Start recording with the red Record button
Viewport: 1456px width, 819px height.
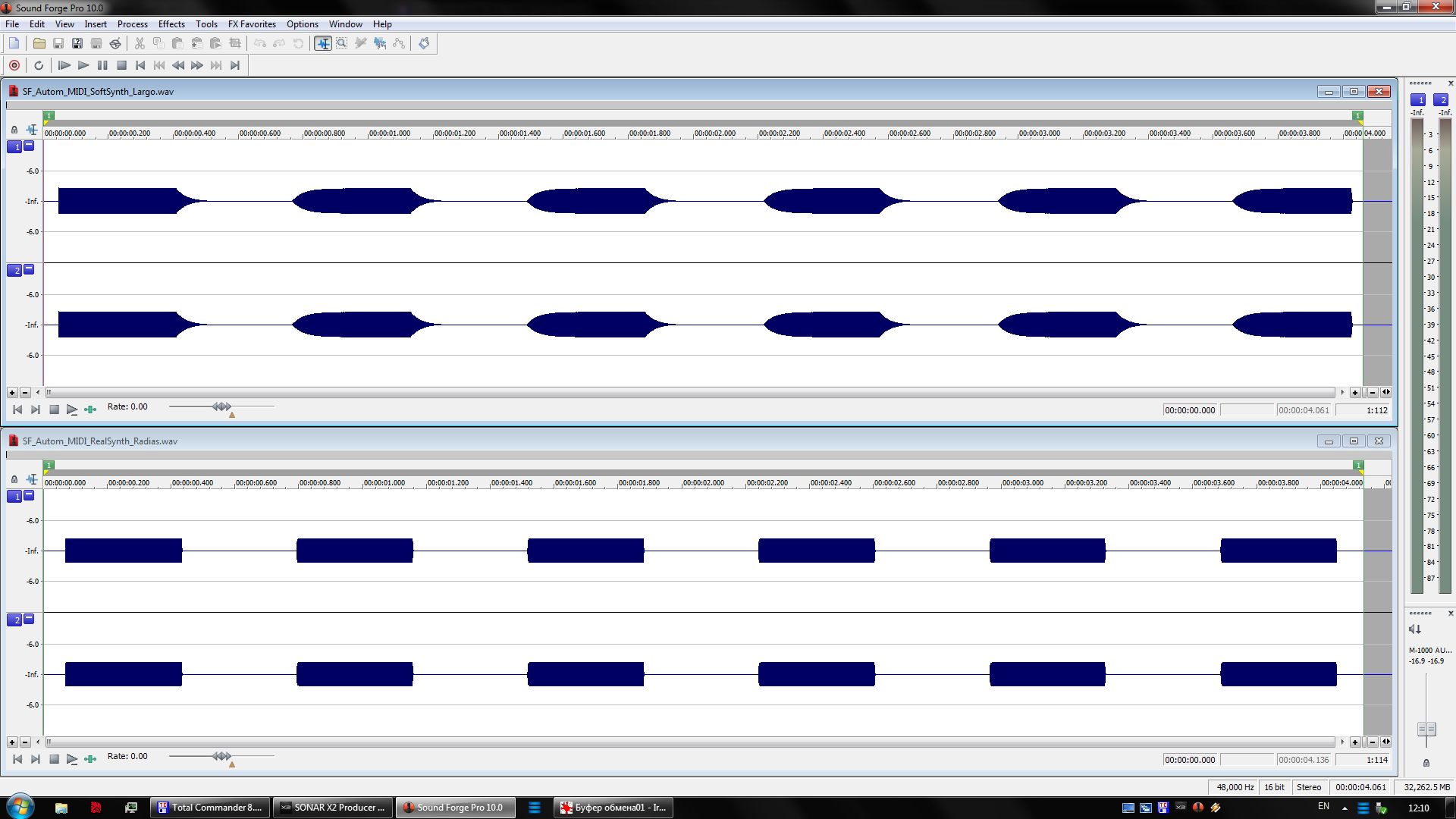(14, 65)
